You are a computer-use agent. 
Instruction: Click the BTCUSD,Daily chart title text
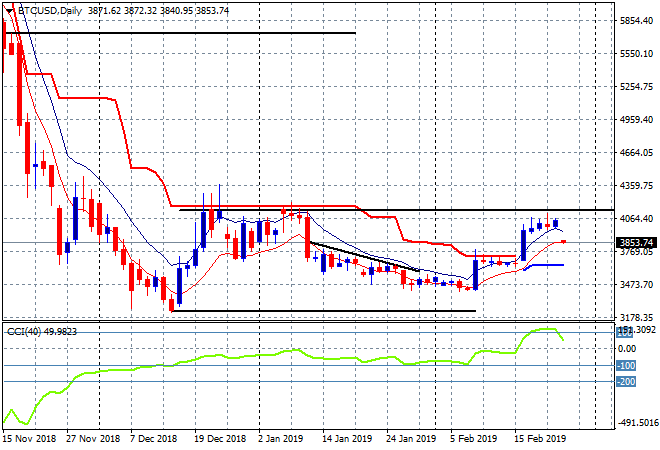pos(50,11)
